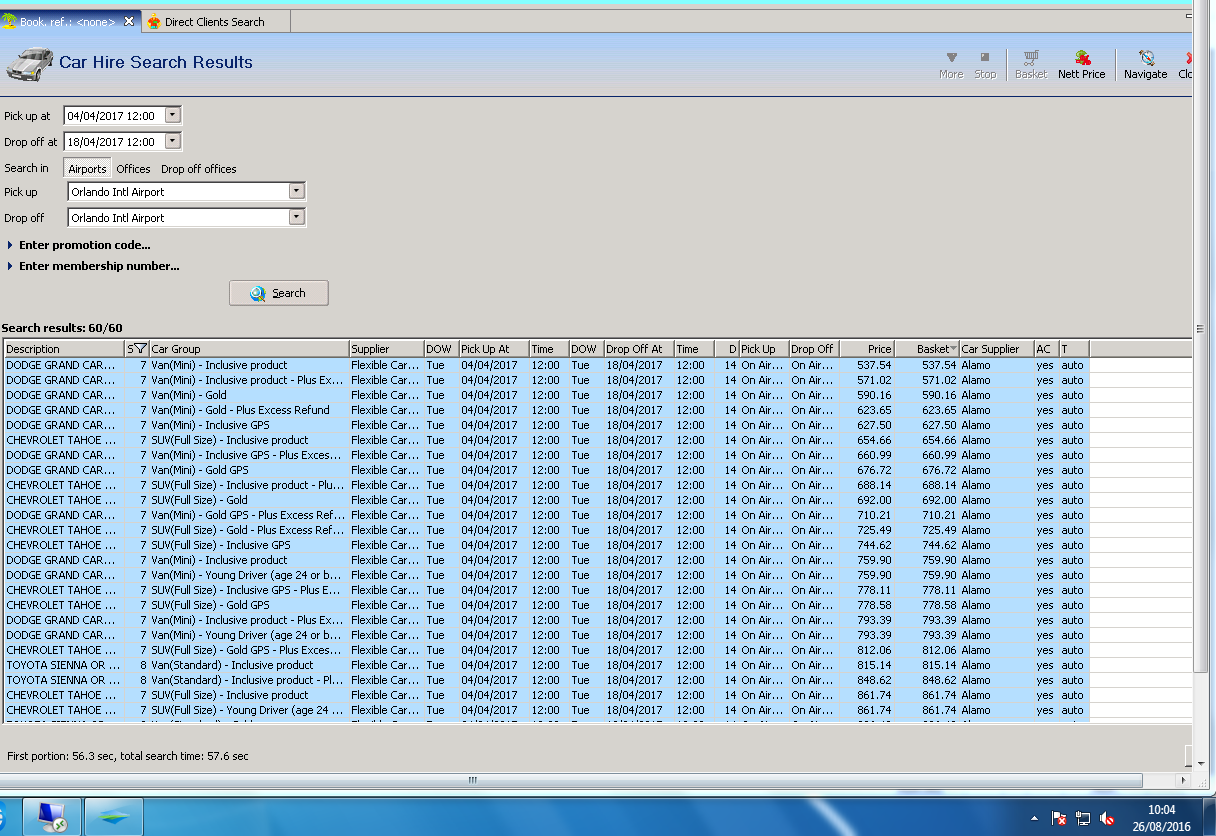This screenshot has width=1216, height=836.
Task: Open the Pick up location dropdown
Action: point(296,192)
